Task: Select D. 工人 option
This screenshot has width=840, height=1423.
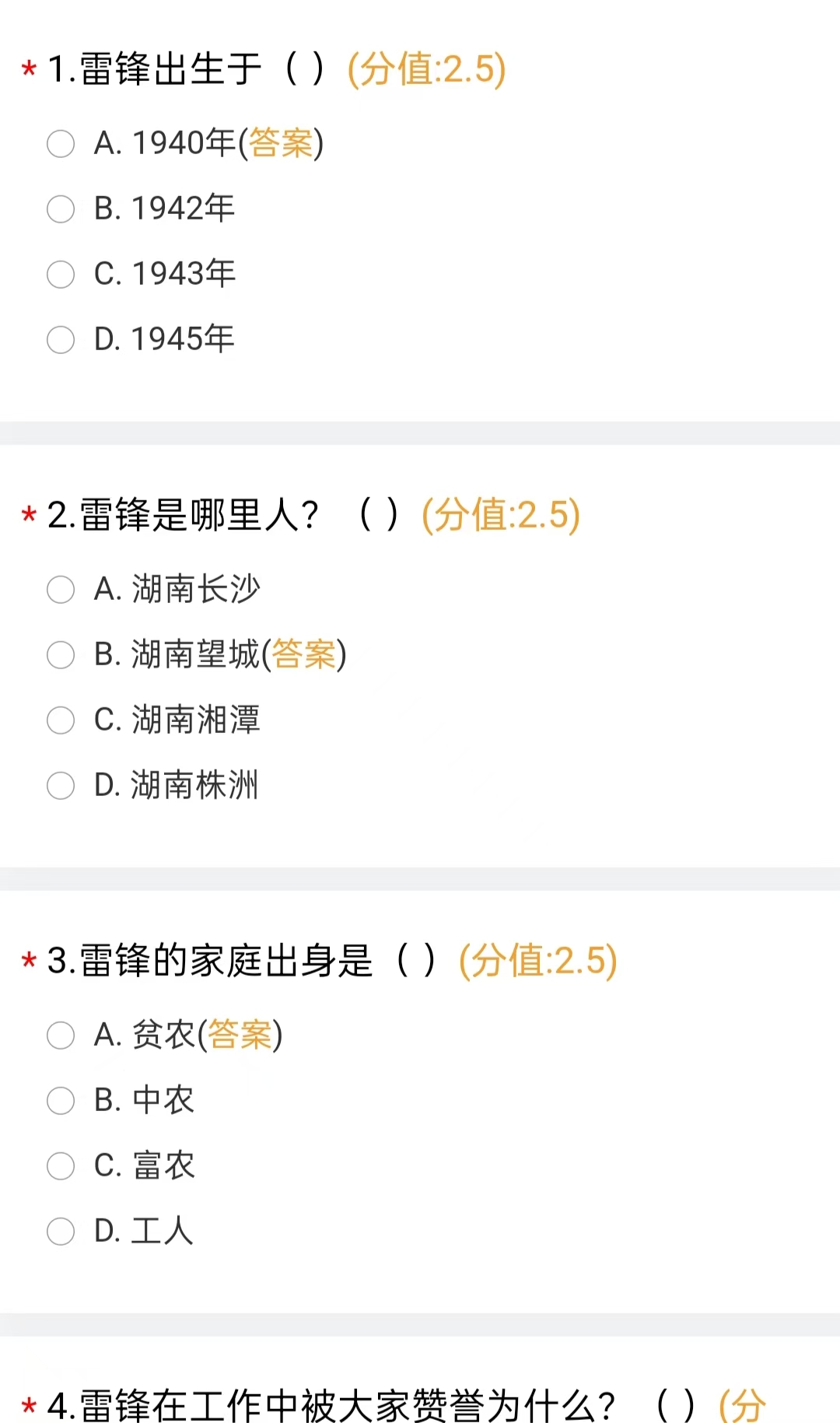Action: click(x=61, y=1232)
